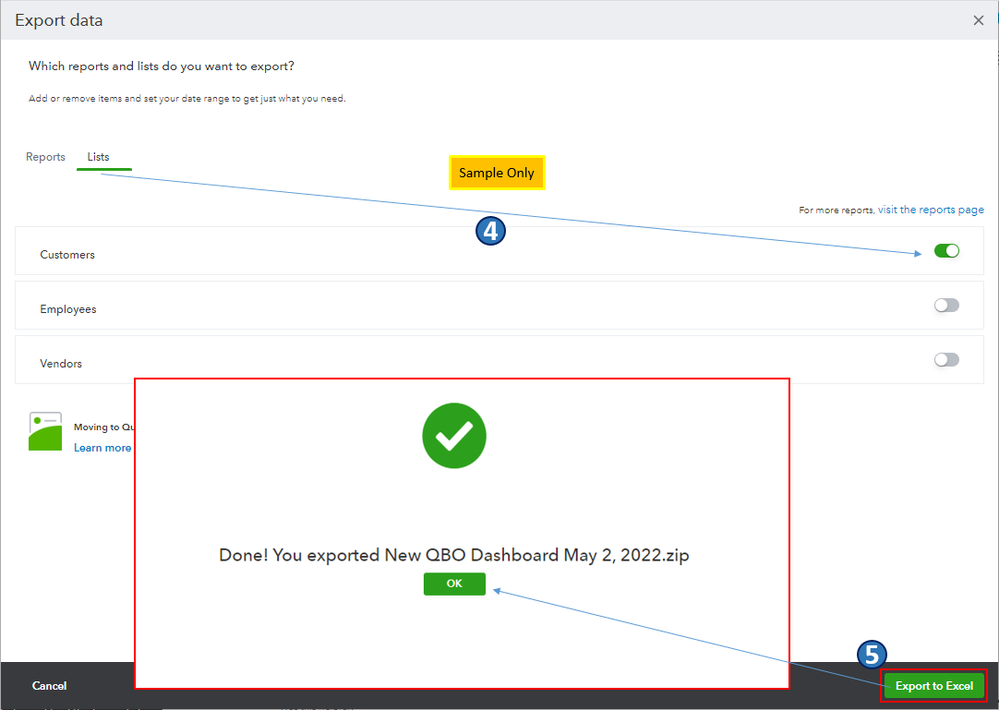Switch to the Reports tab

[x=45, y=157]
